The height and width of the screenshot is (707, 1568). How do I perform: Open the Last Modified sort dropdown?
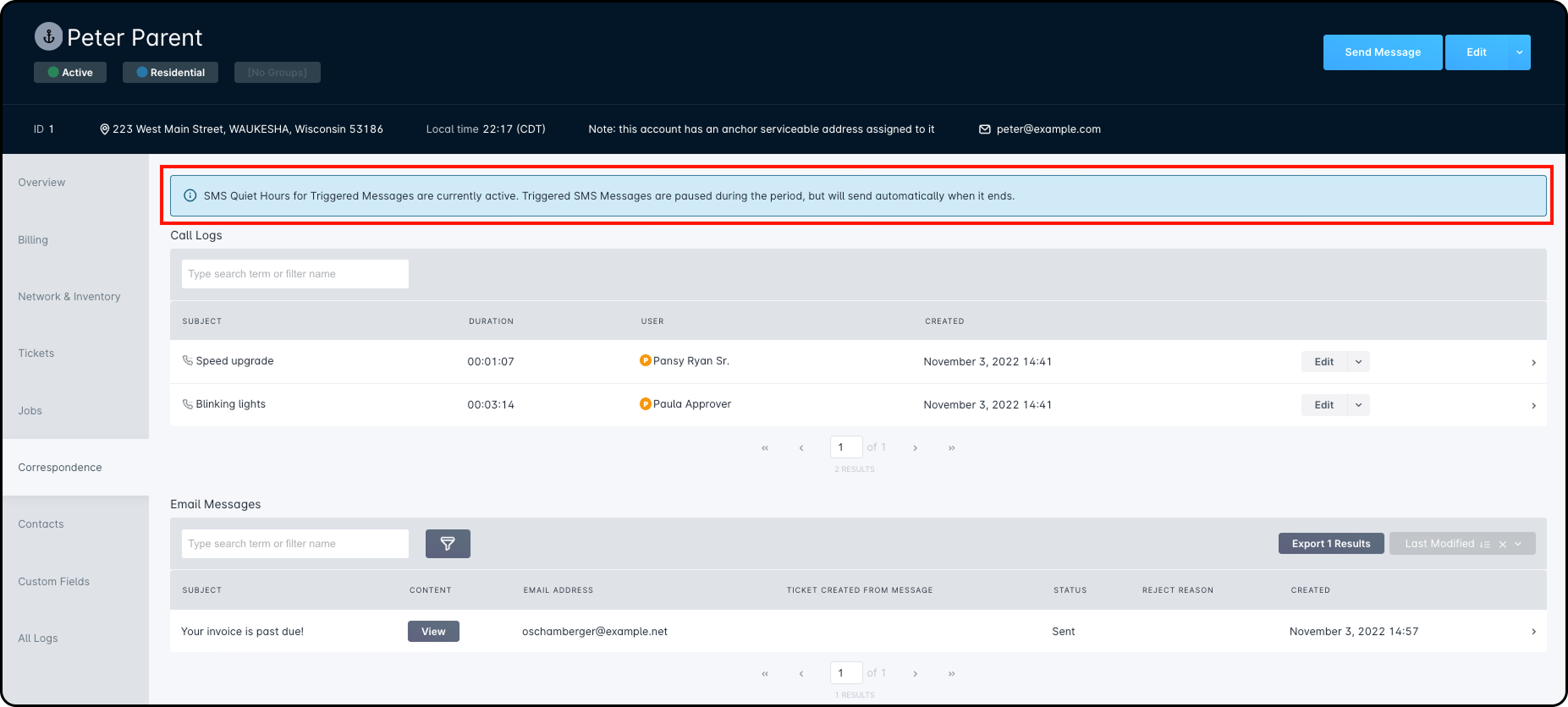[x=1518, y=544]
